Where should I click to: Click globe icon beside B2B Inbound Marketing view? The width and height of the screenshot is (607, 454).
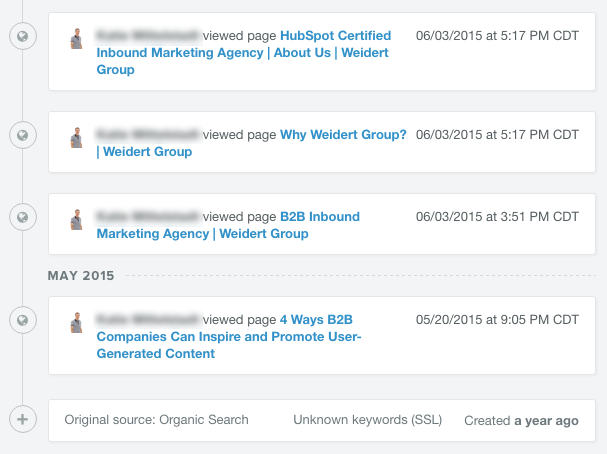[21, 217]
